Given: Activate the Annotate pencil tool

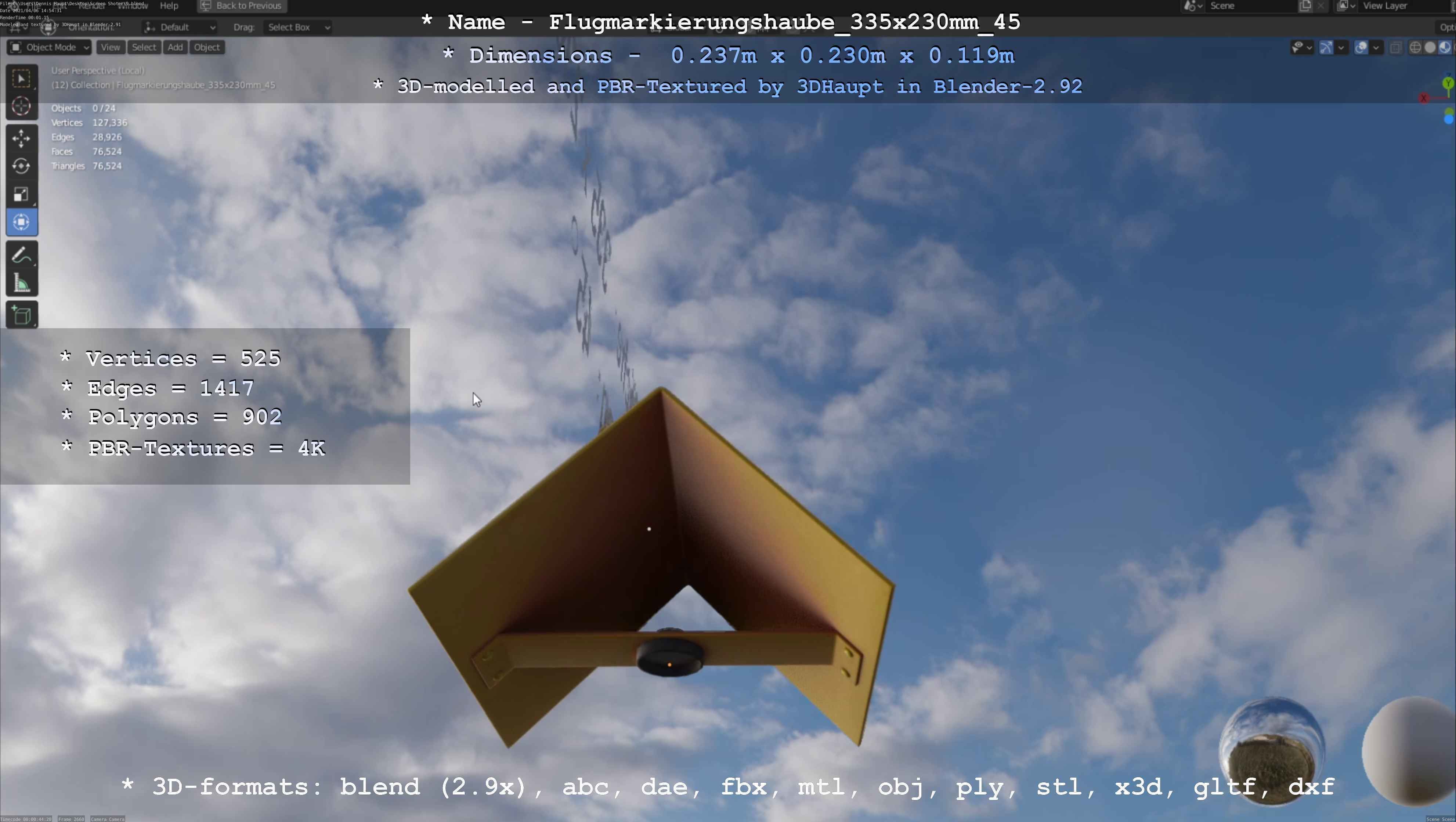Looking at the screenshot, I should (21, 255).
